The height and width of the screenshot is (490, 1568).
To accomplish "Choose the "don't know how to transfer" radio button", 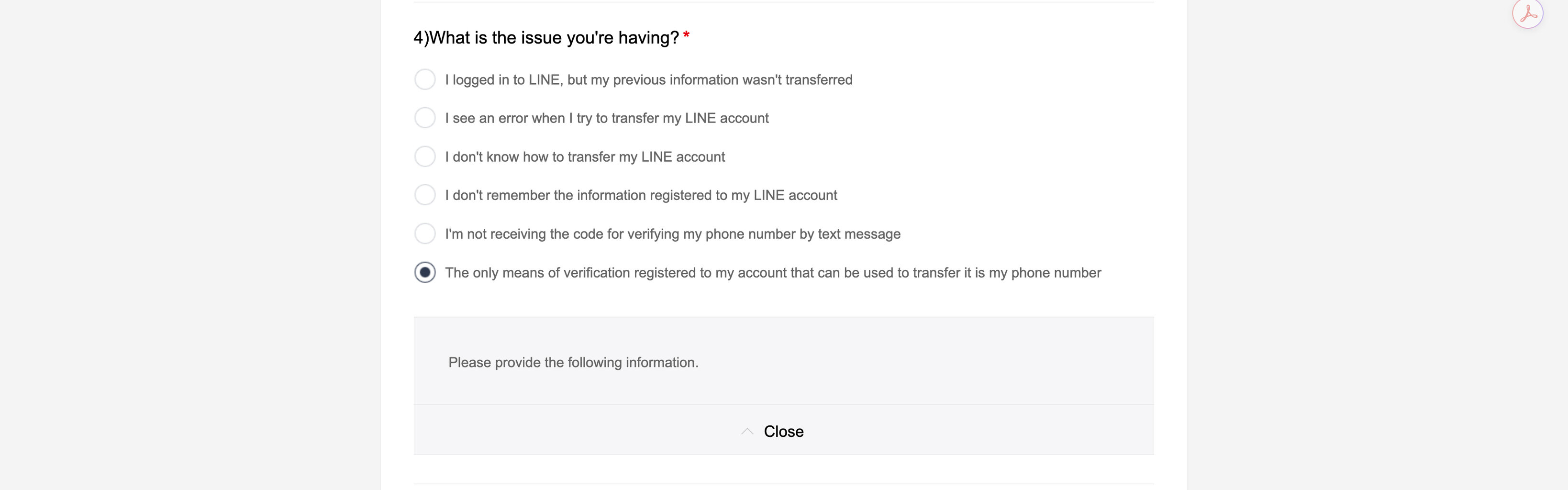I will click(425, 156).
